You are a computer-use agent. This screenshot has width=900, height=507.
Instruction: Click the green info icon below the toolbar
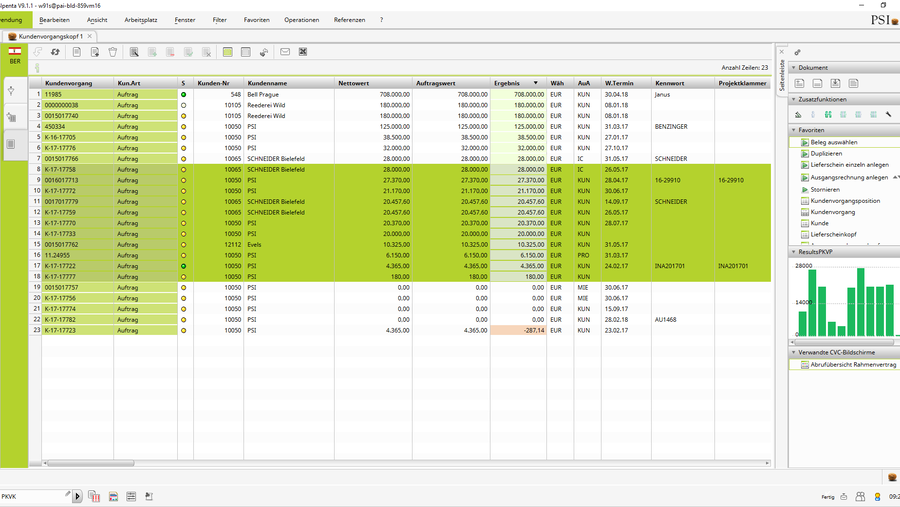(37, 68)
